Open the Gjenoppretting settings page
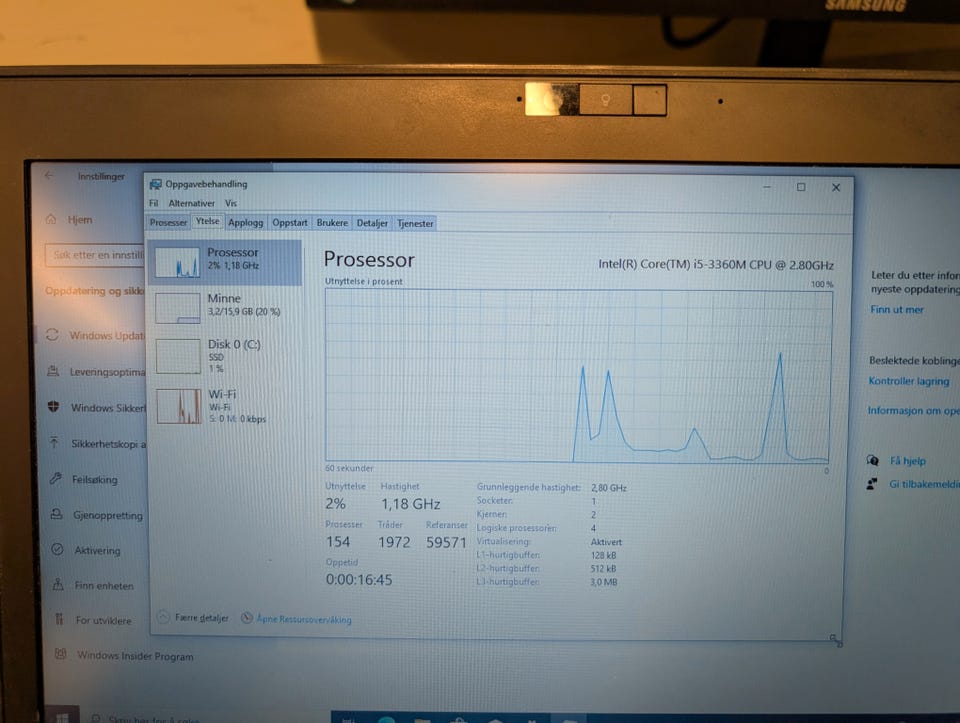This screenshot has width=960, height=723. pyautogui.click(x=108, y=515)
